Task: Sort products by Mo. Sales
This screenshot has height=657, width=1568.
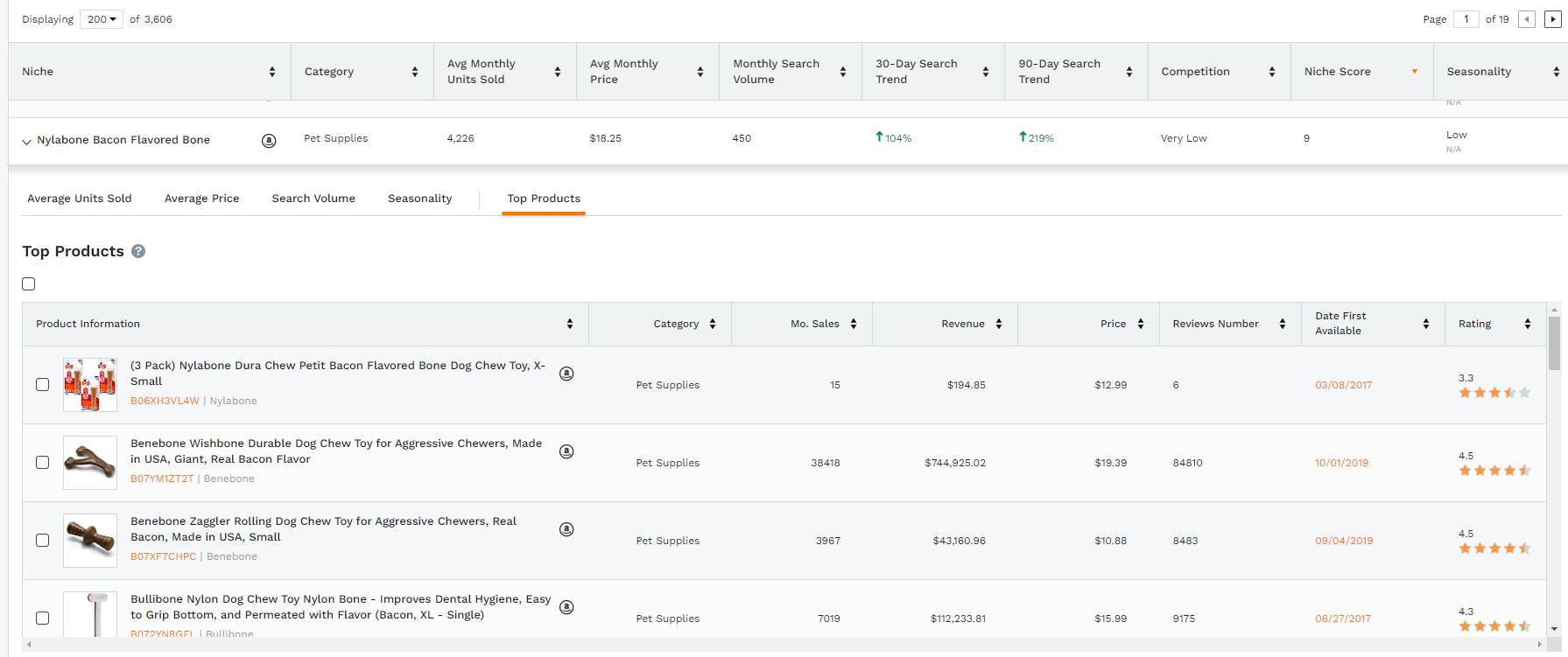Action: [x=854, y=324]
